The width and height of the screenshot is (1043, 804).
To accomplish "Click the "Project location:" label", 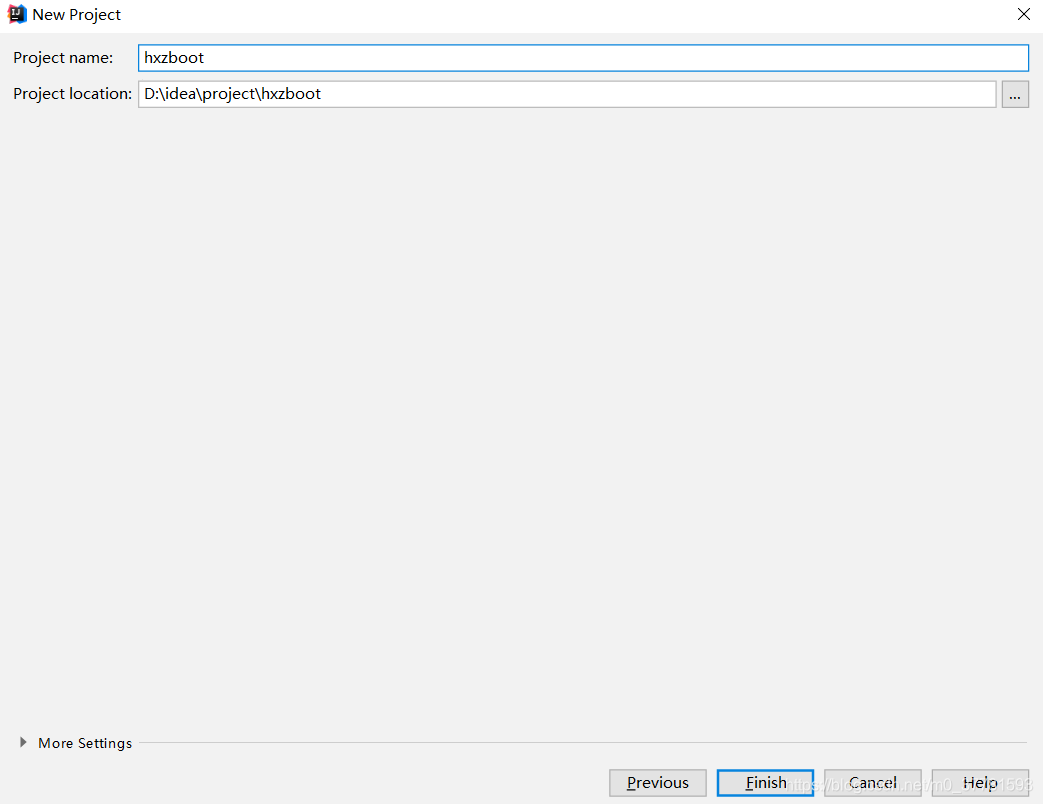I will point(73,94).
